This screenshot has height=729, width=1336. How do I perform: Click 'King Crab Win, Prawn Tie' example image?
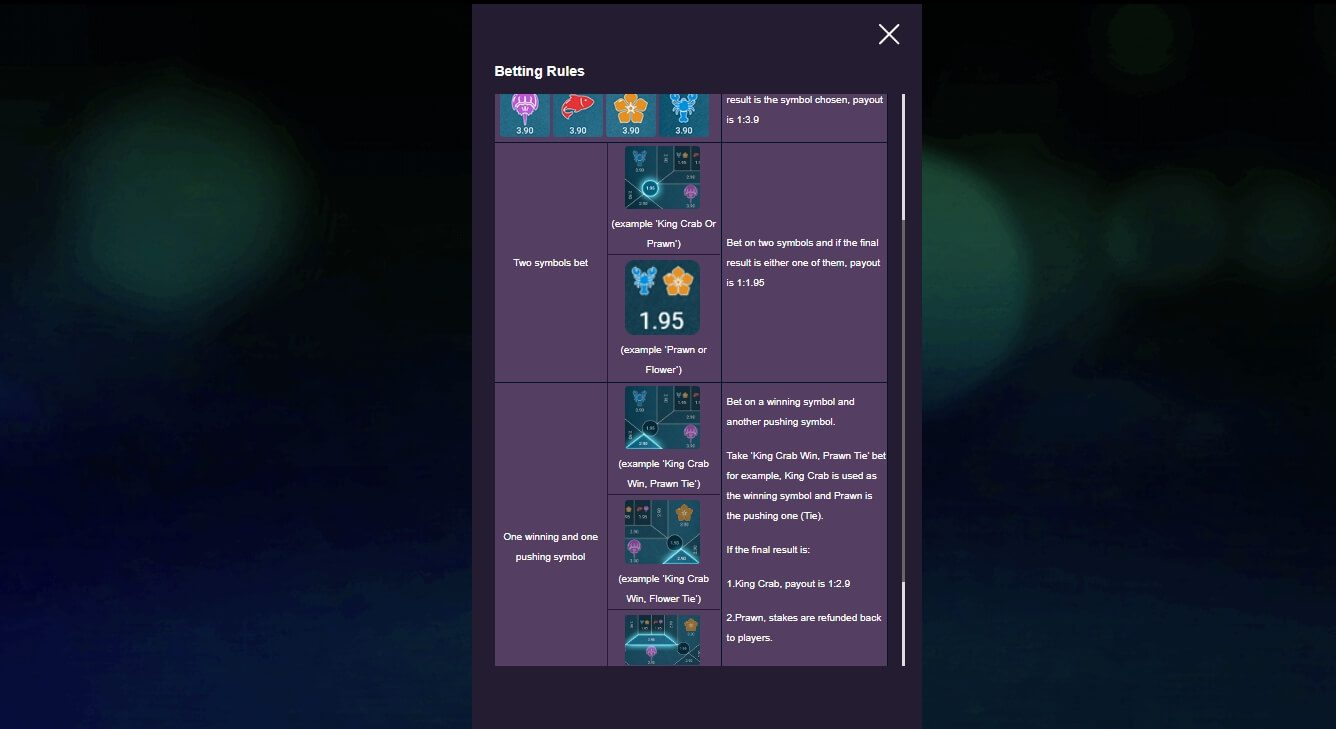(x=662, y=418)
